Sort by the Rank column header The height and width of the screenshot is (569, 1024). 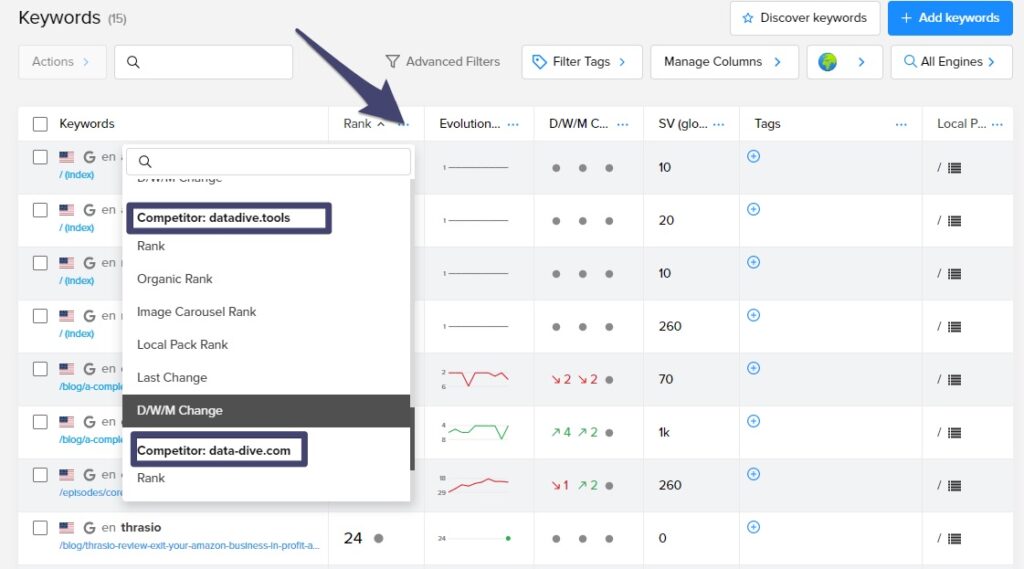coord(357,123)
